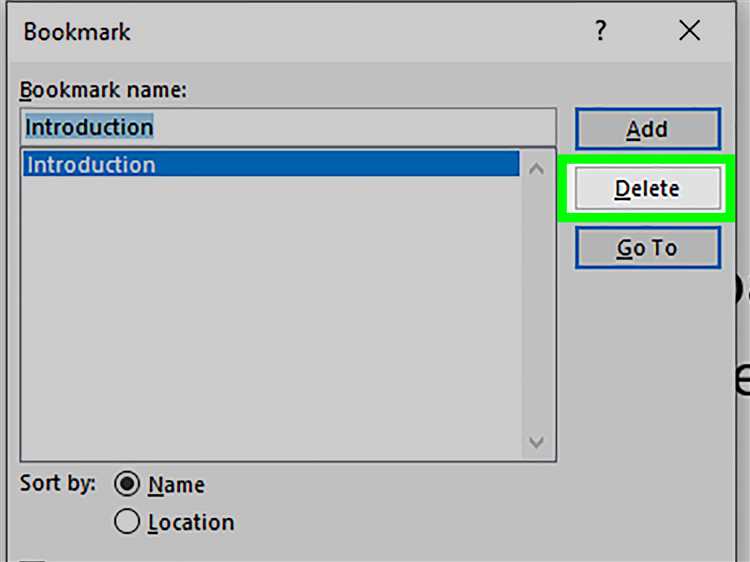
Task: Click empty area inside the bookmark list
Action: click(271, 316)
